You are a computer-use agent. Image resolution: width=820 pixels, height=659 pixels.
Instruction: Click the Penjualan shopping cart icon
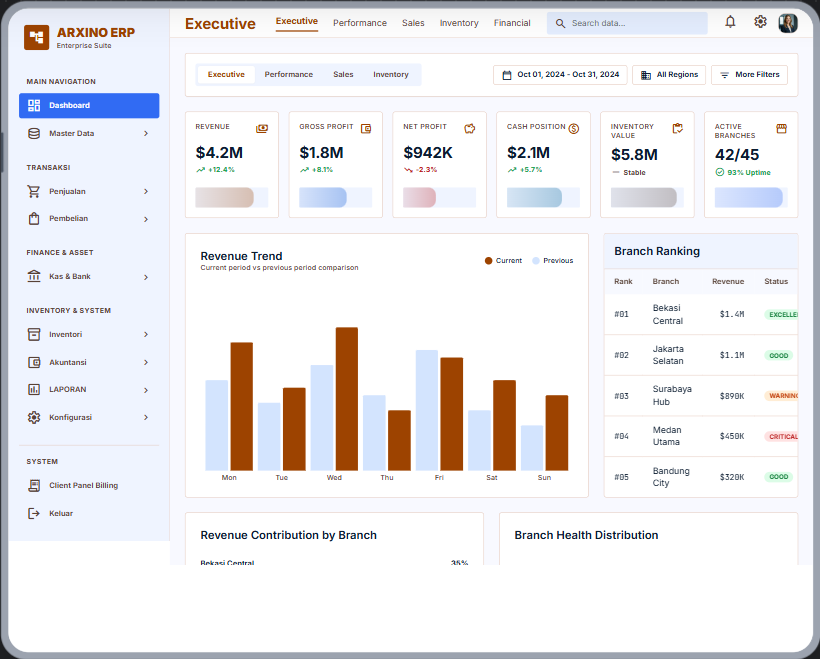pyautogui.click(x=34, y=191)
